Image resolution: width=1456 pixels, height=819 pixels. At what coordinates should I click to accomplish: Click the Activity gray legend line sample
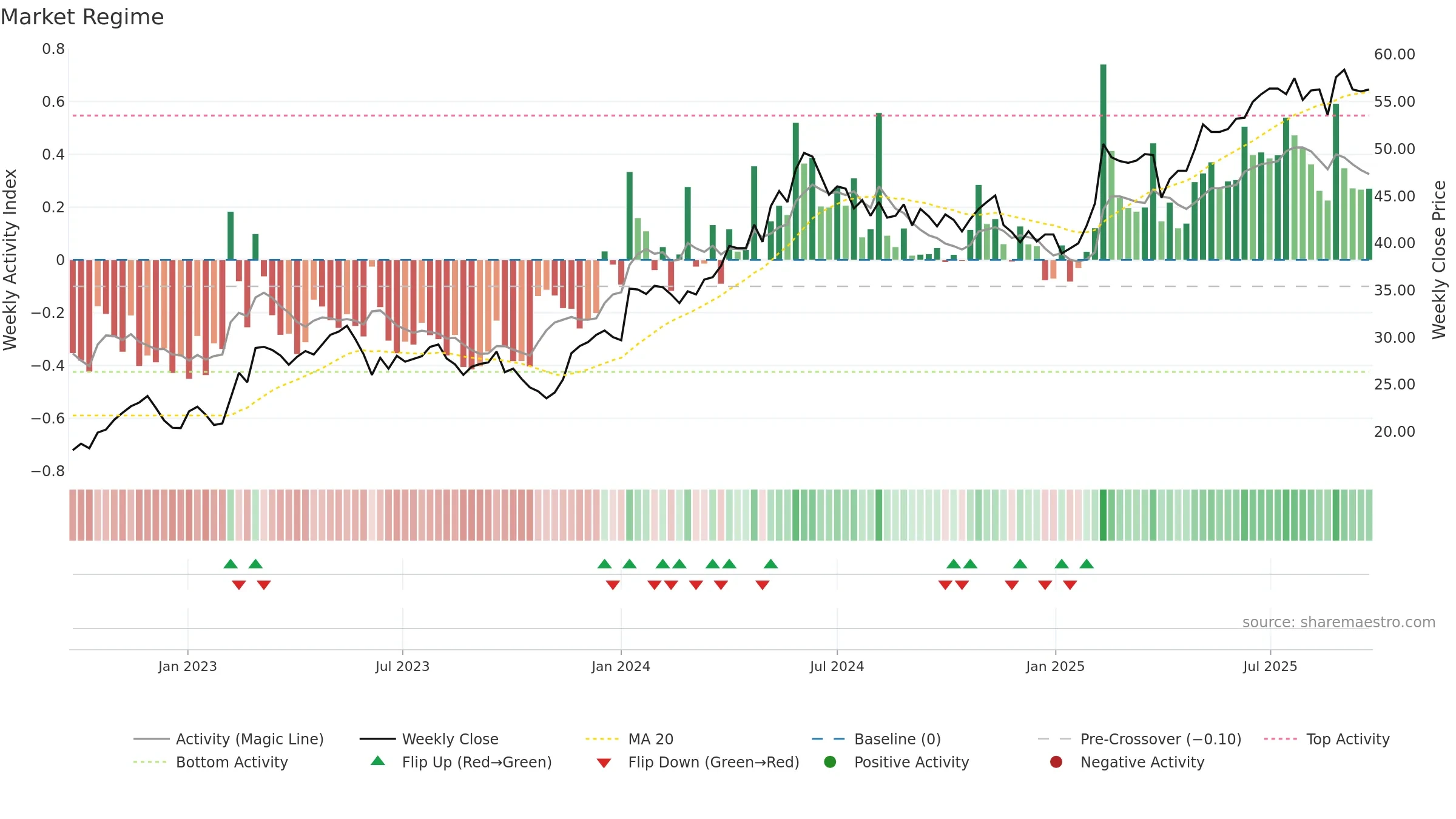tap(151, 739)
